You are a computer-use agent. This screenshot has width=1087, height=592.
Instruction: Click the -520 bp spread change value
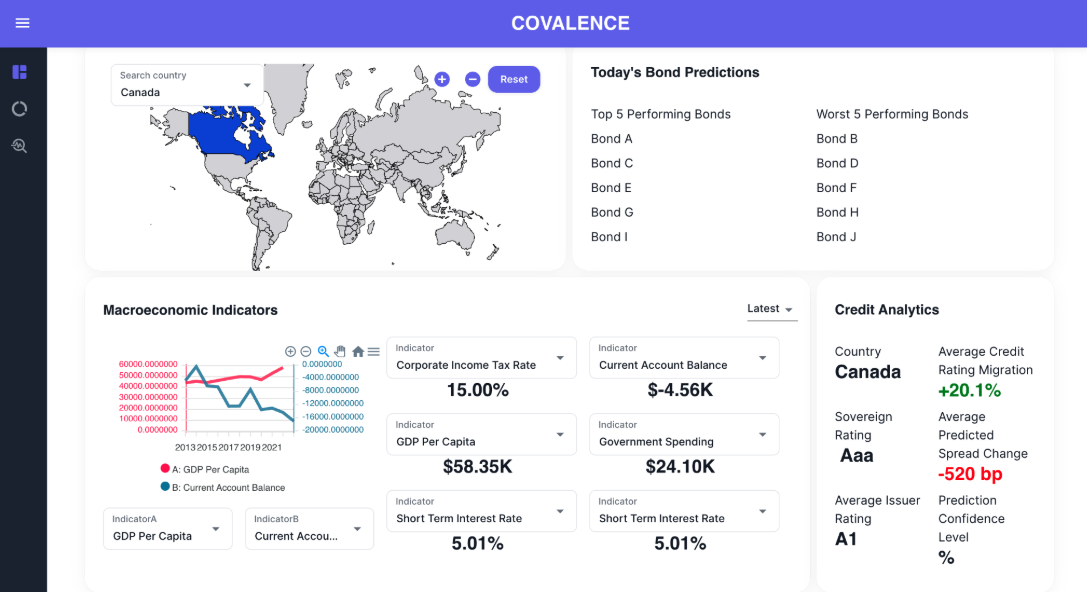pyautogui.click(x=971, y=474)
